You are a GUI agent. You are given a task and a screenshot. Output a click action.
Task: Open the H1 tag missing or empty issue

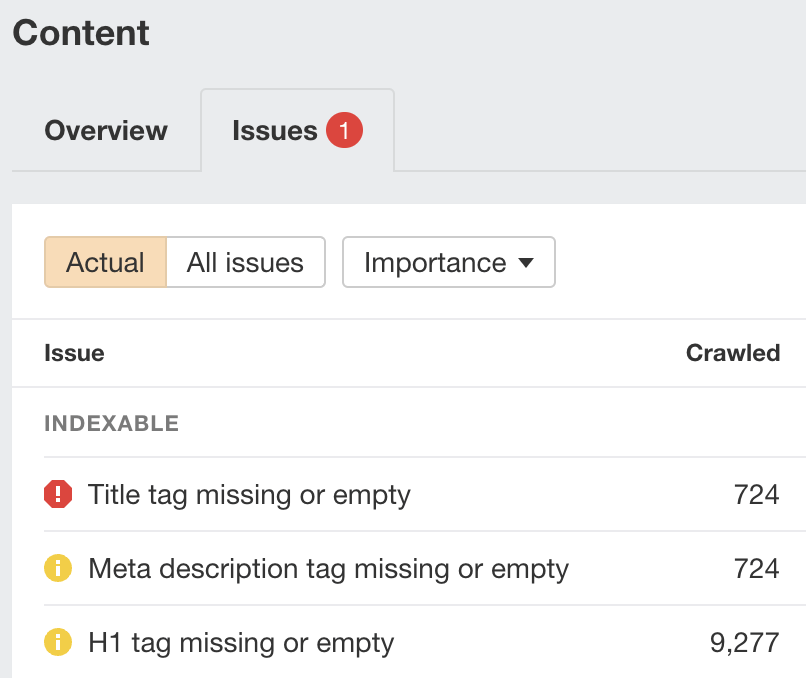pyautogui.click(x=239, y=644)
